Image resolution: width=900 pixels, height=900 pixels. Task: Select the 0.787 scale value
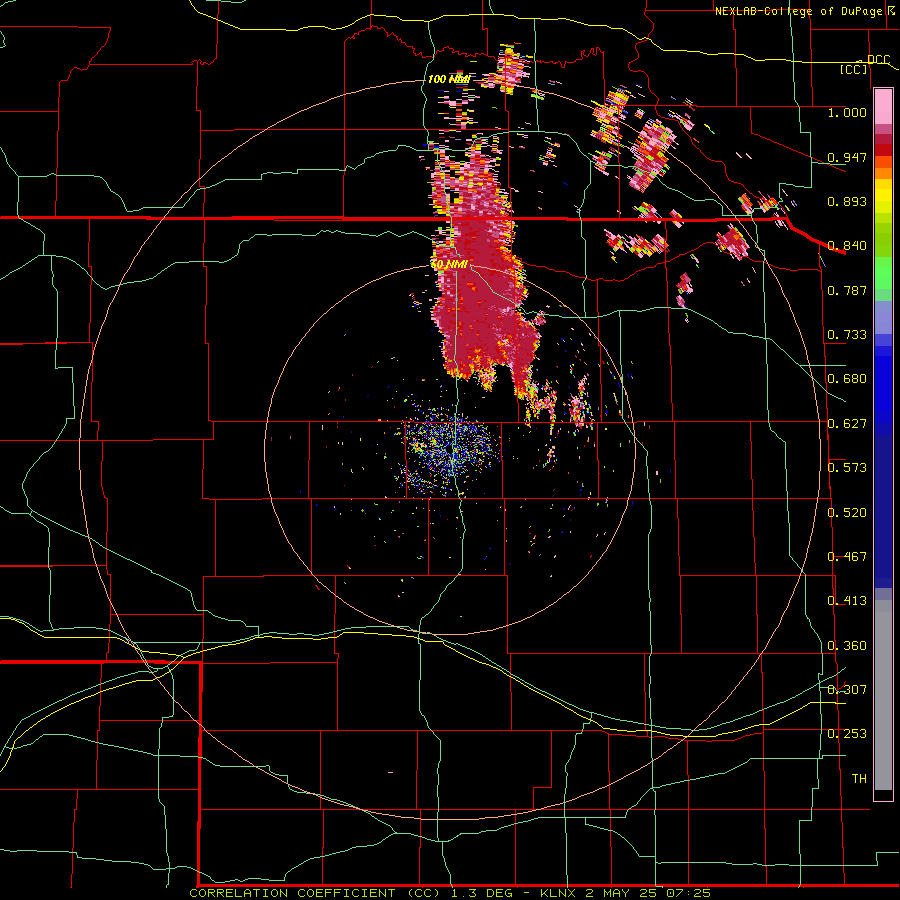847,290
